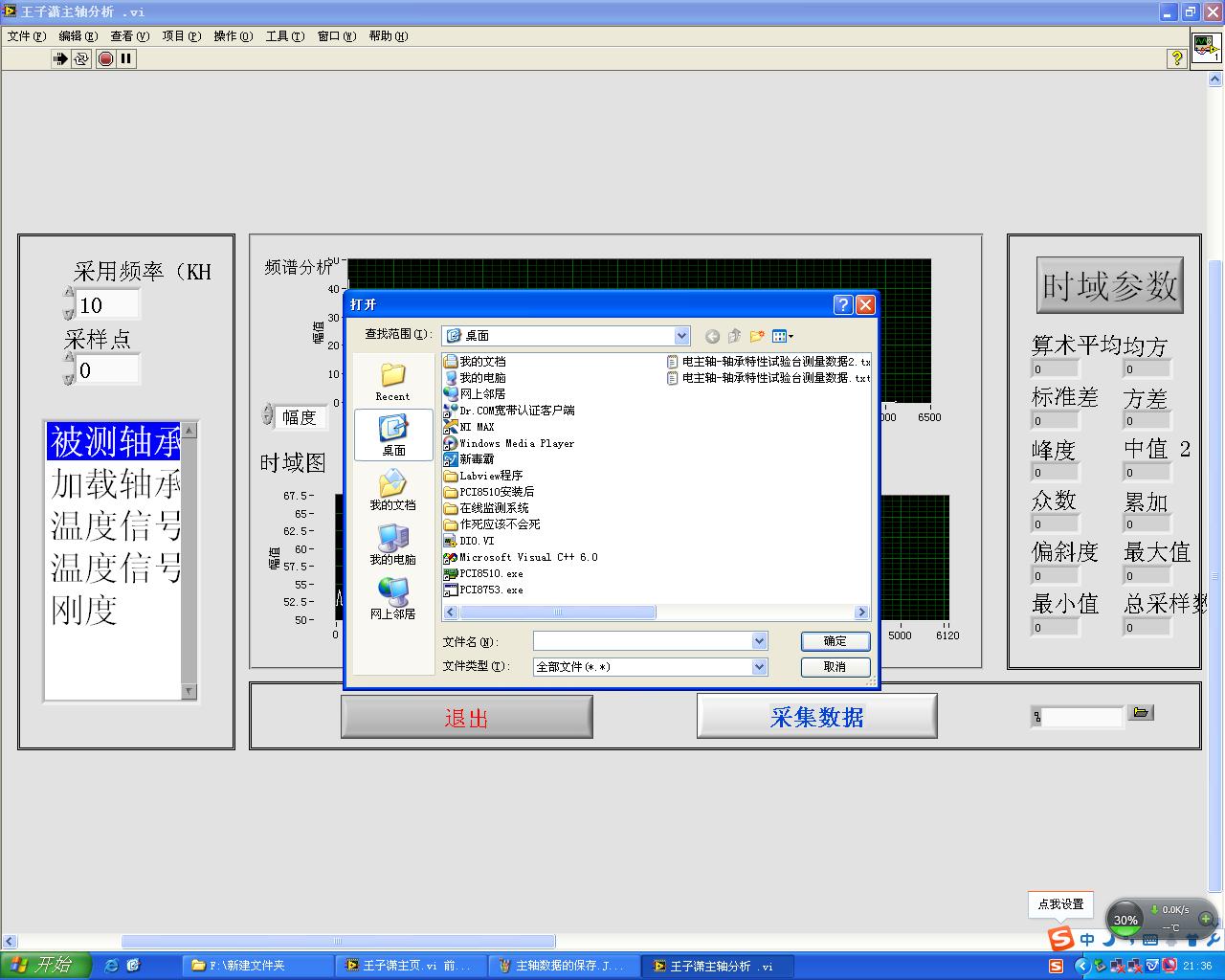Click Internet Explorer quick launch icon
Viewport: 1225px width, 980px height.
click(111, 966)
